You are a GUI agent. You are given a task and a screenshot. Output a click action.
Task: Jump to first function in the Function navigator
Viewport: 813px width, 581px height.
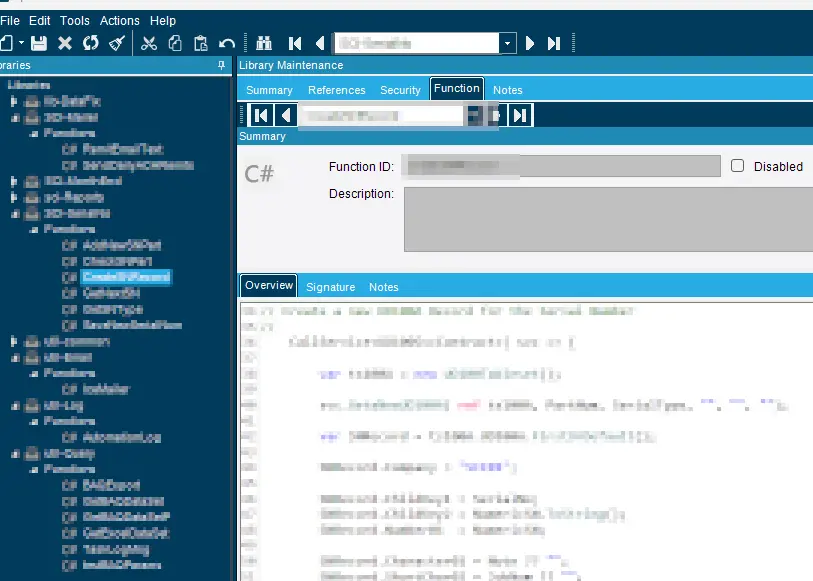tap(261, 115)
